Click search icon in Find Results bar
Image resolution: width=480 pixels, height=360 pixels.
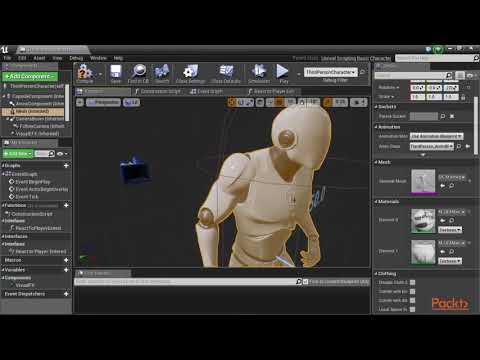pyautogui.click(x=299, y=282)
